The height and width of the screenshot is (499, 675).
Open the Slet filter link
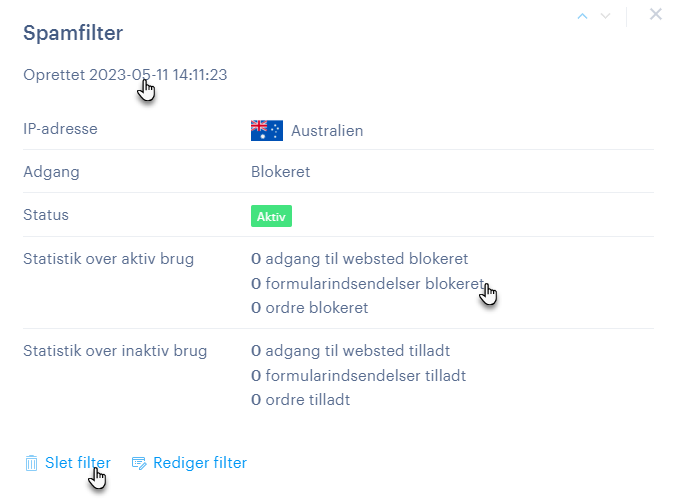[x=77, y=462]
